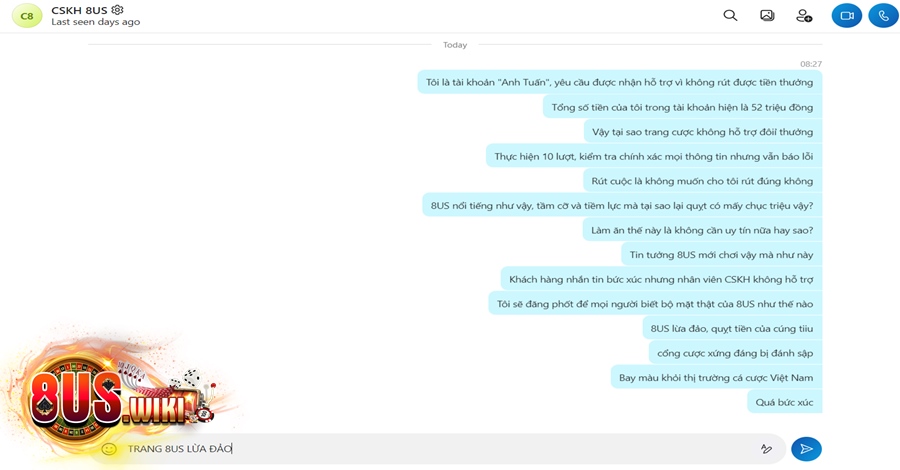This screenshot has width=900, height=470.
Task: Add people to the conversation icon
Action: pos(804,15)
